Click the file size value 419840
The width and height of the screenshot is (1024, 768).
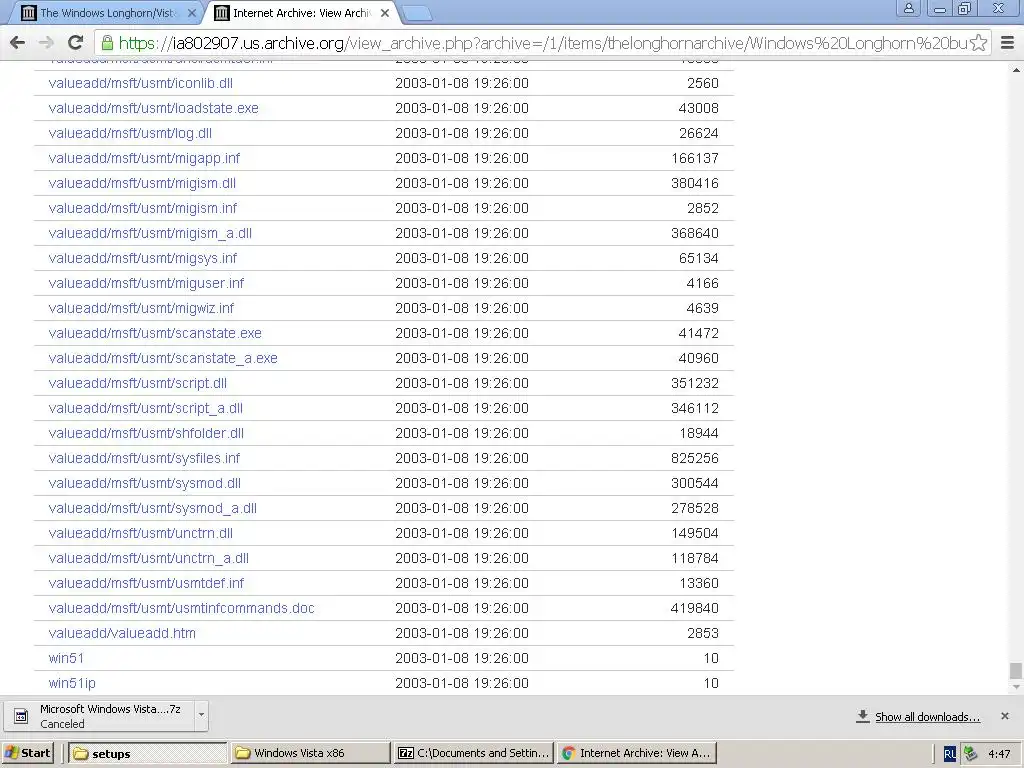695,608
